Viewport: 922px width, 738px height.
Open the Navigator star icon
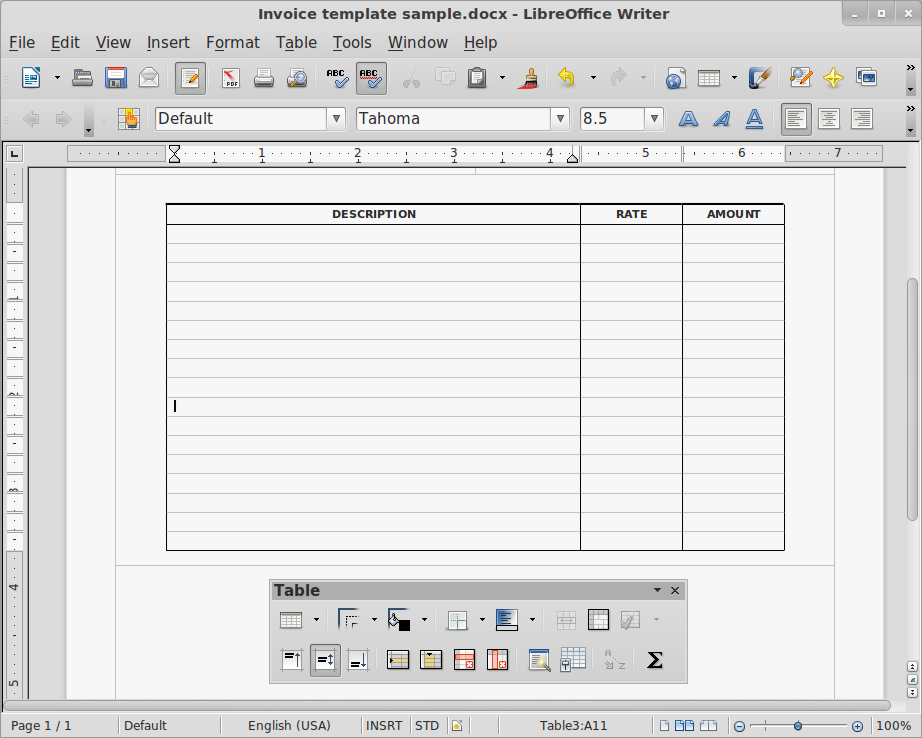833,78
